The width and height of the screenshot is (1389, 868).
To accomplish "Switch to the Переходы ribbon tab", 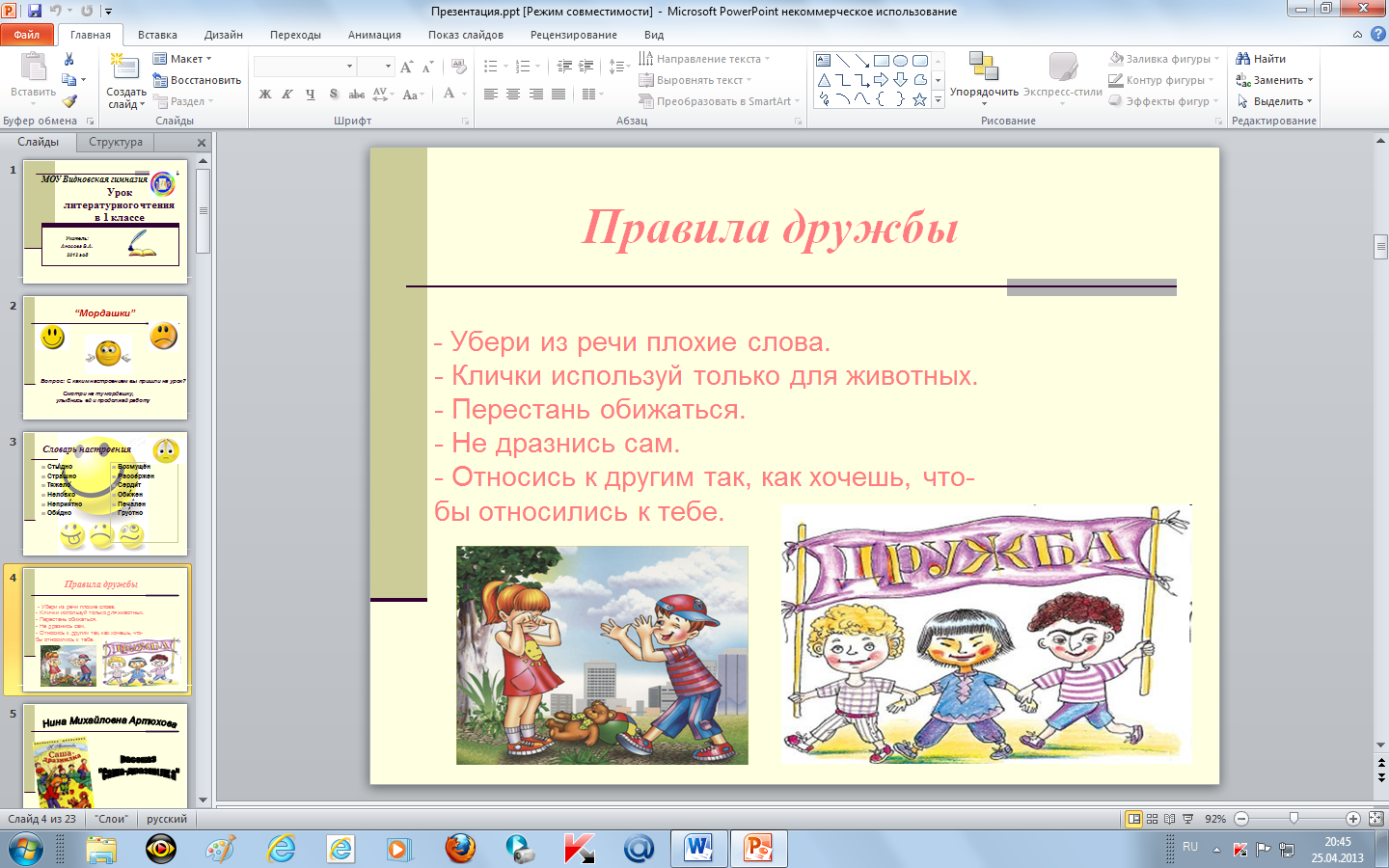I will pos(295,35).
